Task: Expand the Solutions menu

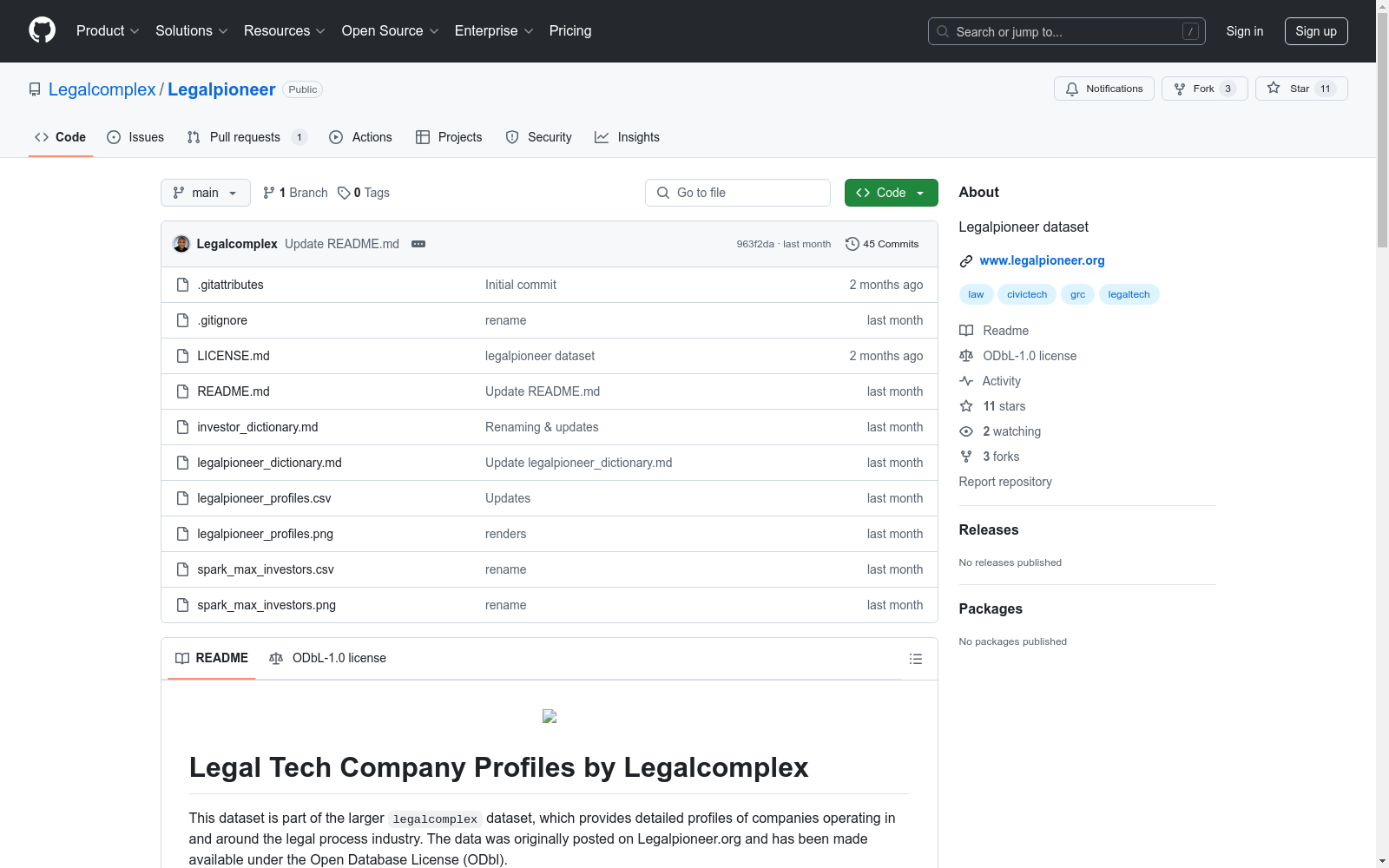Action: tap(192, 31)
